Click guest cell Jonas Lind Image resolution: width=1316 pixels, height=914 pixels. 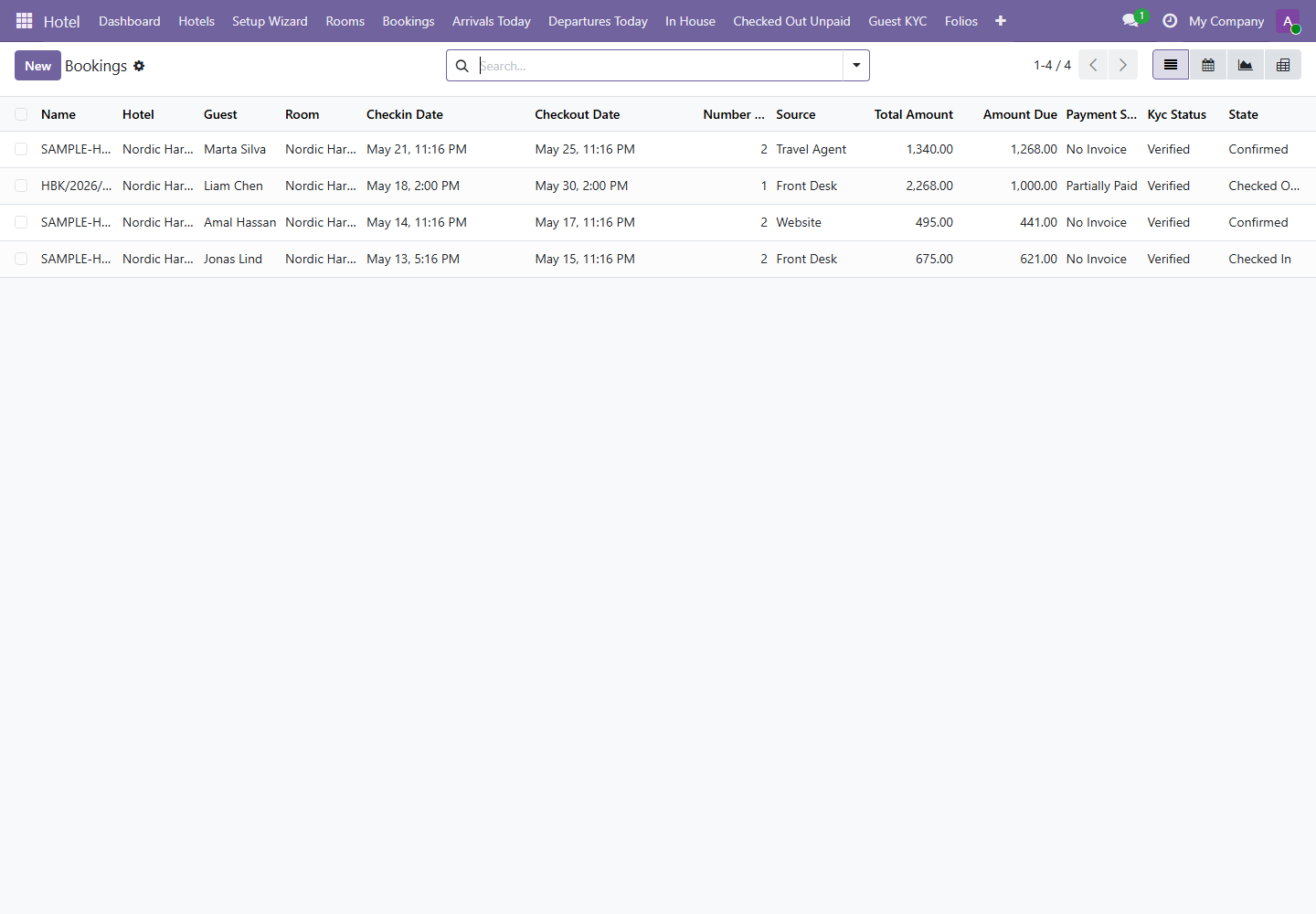[233, 259]
